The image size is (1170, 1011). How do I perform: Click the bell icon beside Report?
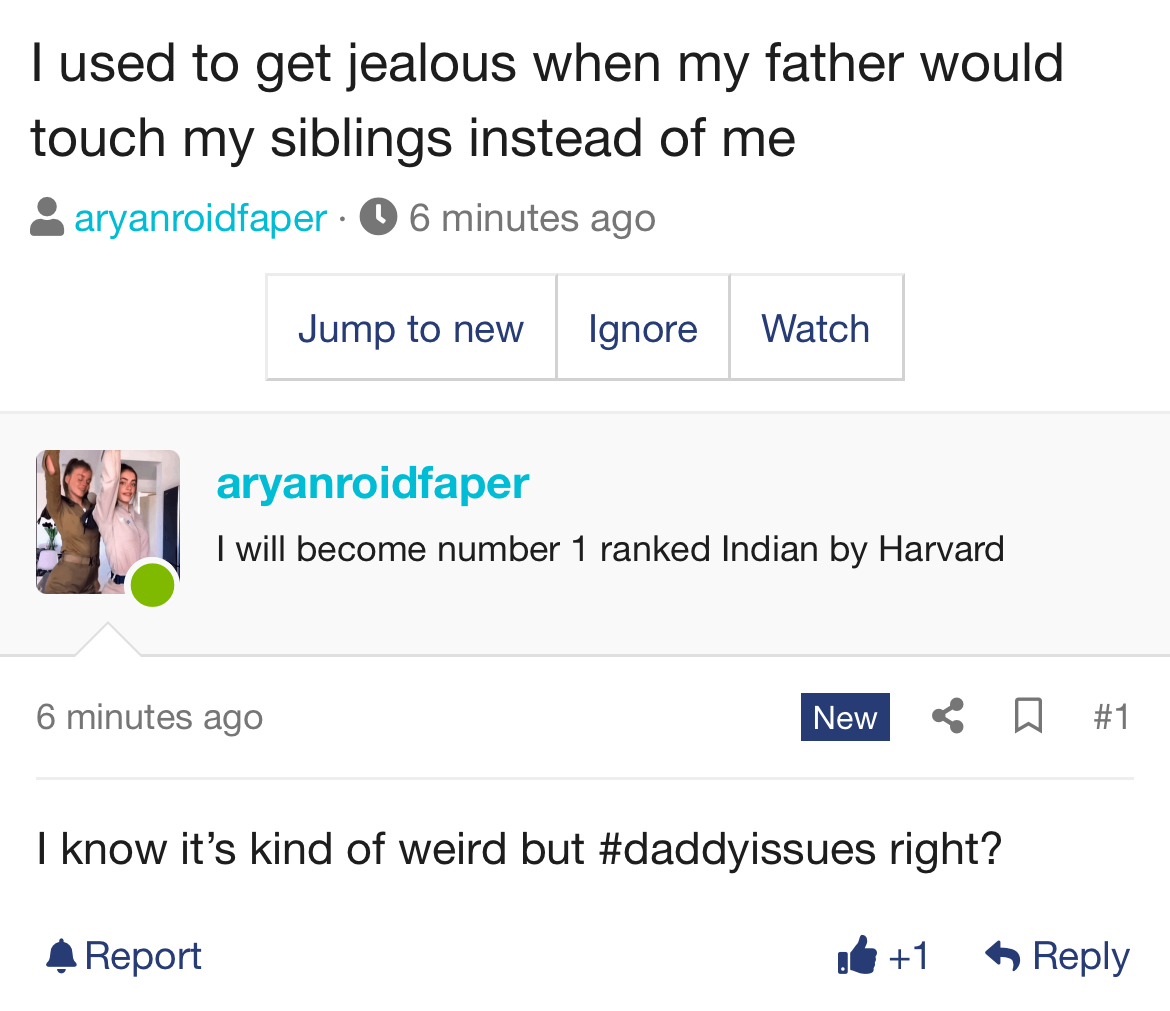point(61,957)
